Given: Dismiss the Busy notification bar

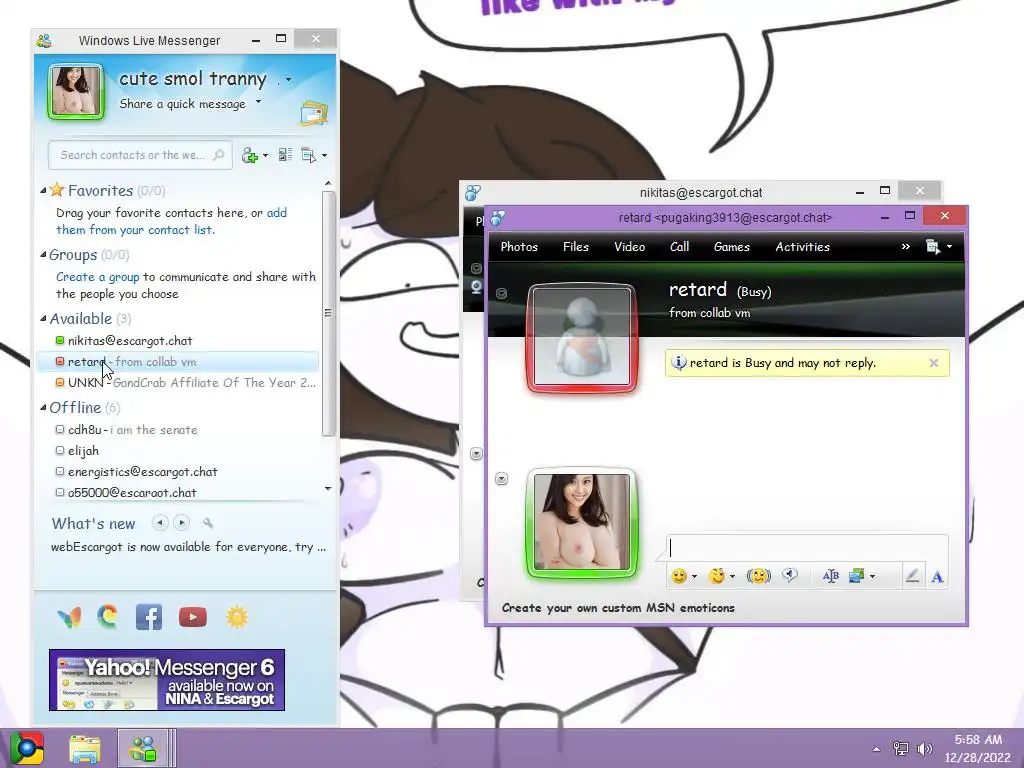Looking at the screenshot, I should [x=934, y=363].
